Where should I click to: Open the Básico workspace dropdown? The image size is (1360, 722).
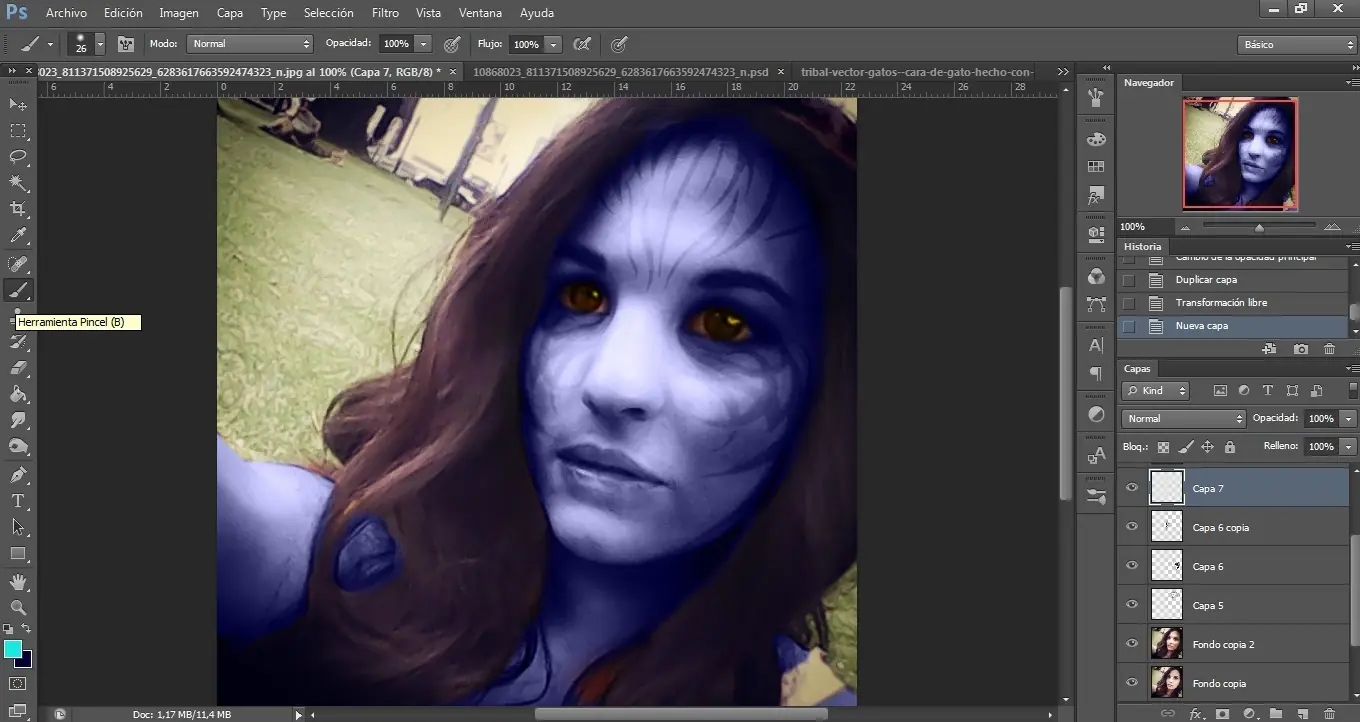coord(1296,45)
